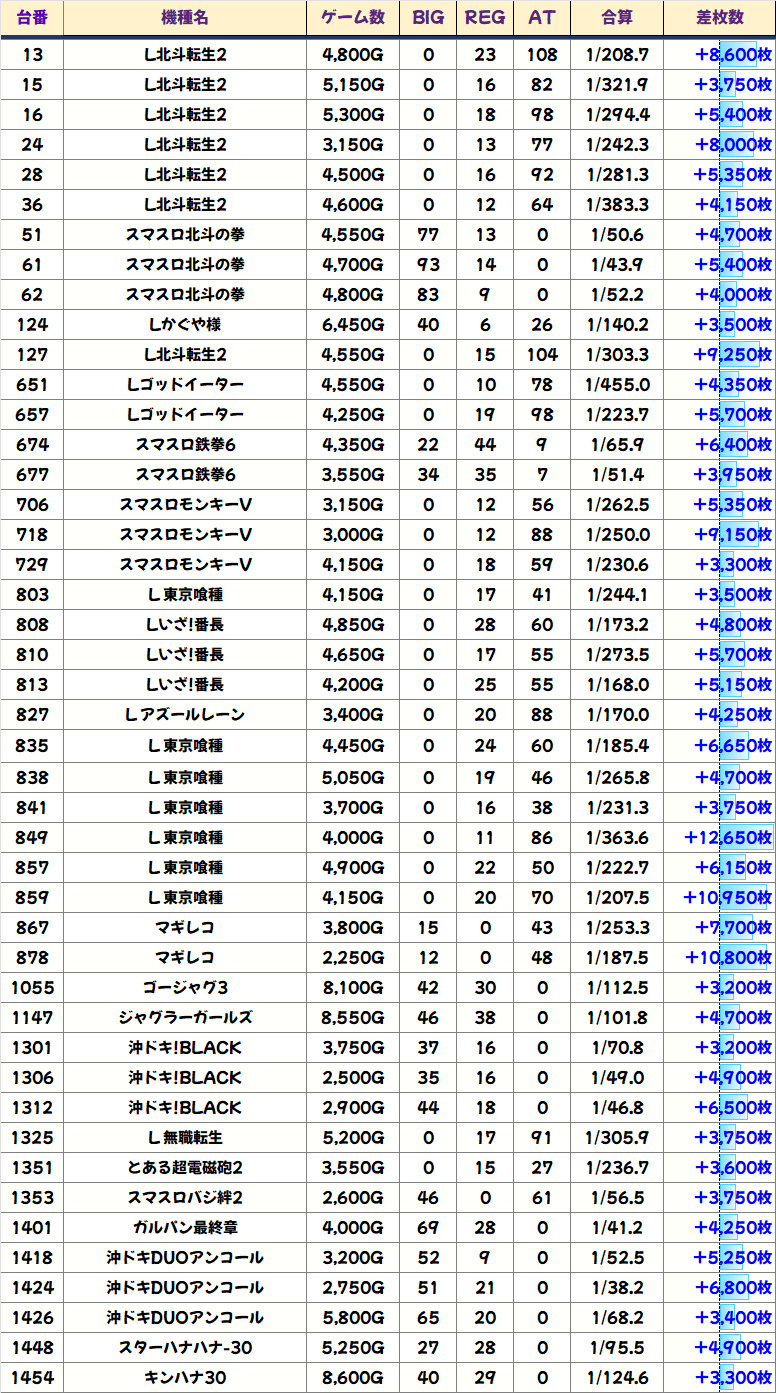The image size is (776, 1393).
Task: Click the L無職転生 machine name
Action: [185, 1137]
